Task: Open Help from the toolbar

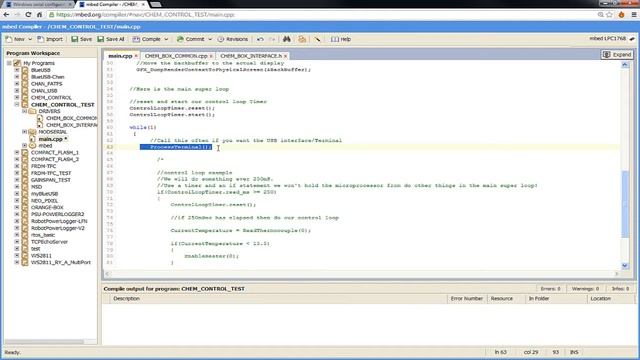Action: (341, 39)
